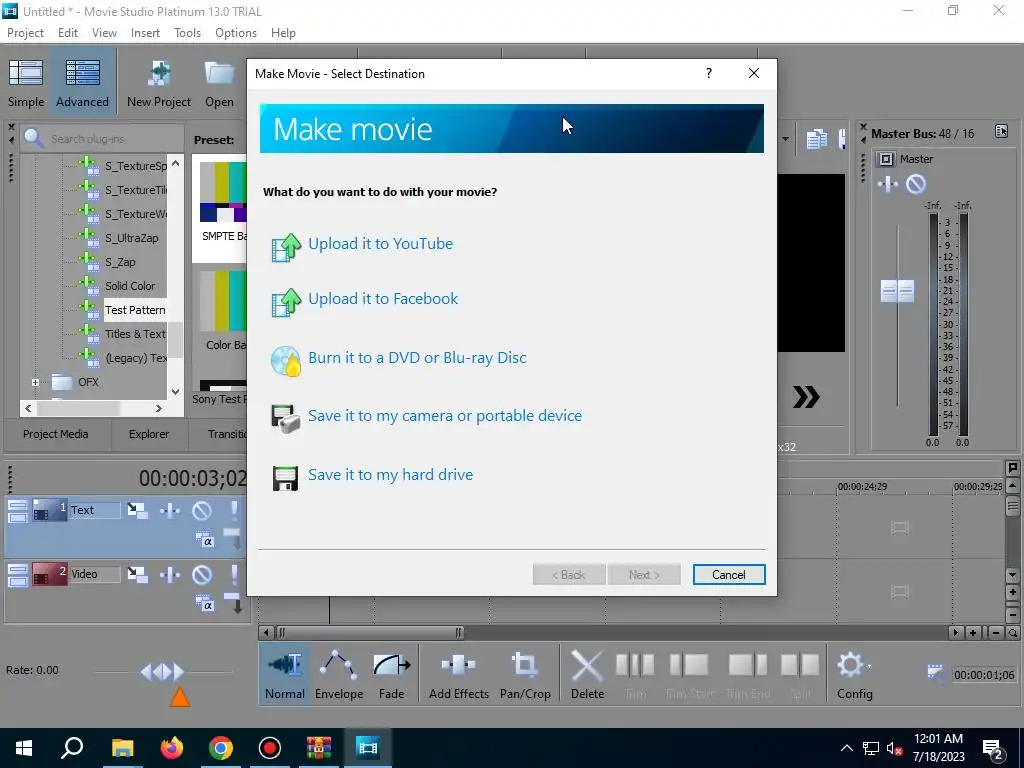Open the Options menu

(236, 33)
